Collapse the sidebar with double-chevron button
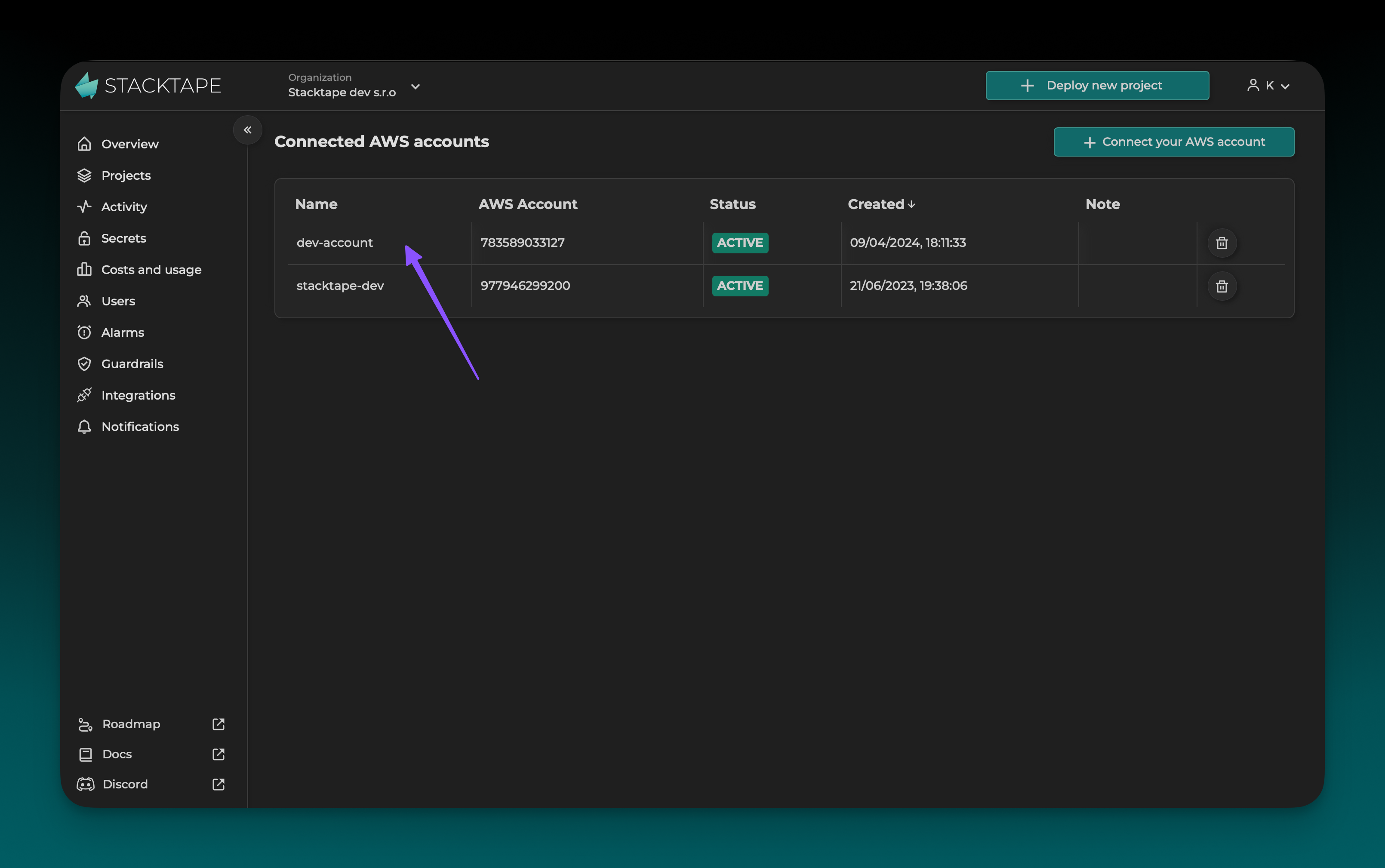The image size is (1385, 868). 247,130
